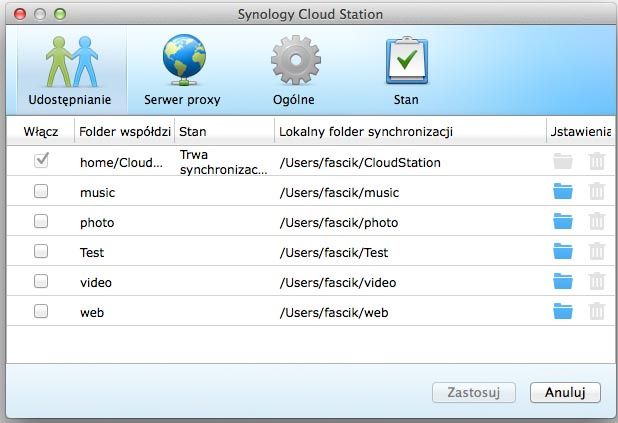Click the /Users/fascik/Test path

point(333,252)
